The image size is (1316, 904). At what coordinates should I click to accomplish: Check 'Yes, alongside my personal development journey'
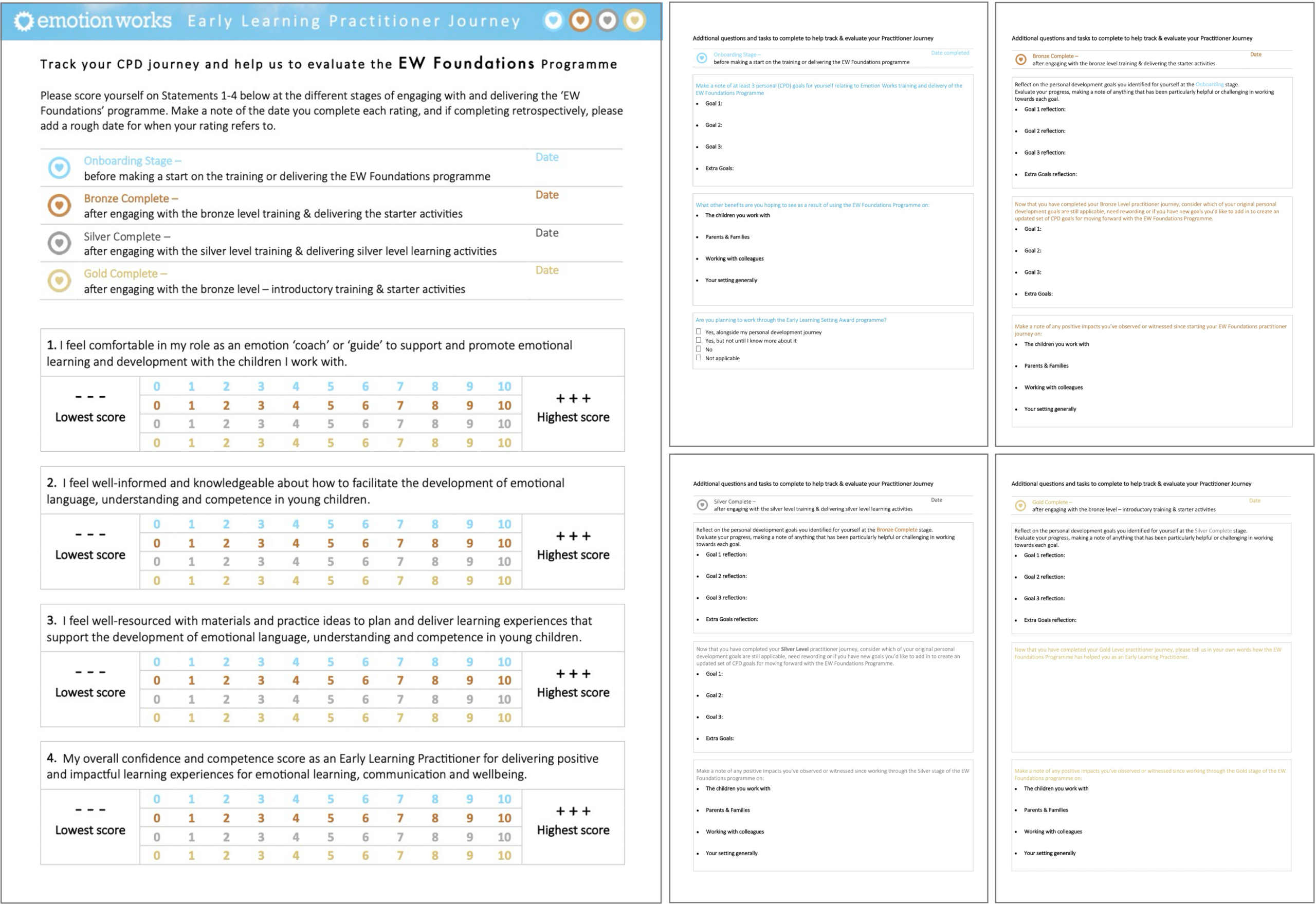click(699, 332)
